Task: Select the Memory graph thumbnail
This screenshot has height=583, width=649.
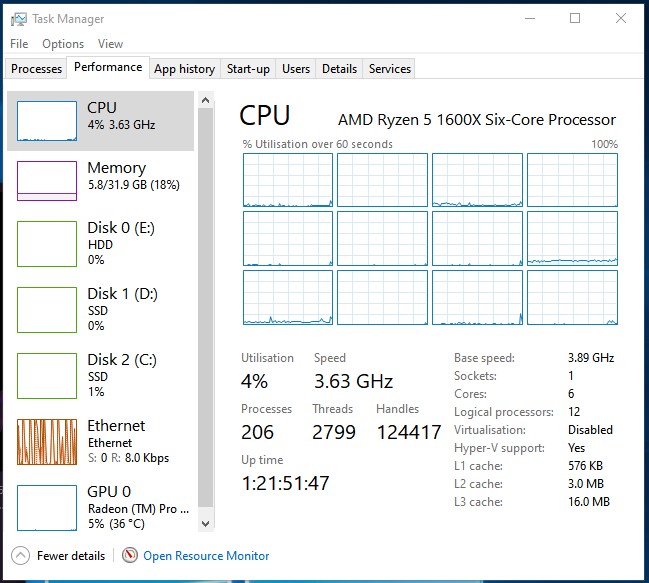Action: [47, 181]
